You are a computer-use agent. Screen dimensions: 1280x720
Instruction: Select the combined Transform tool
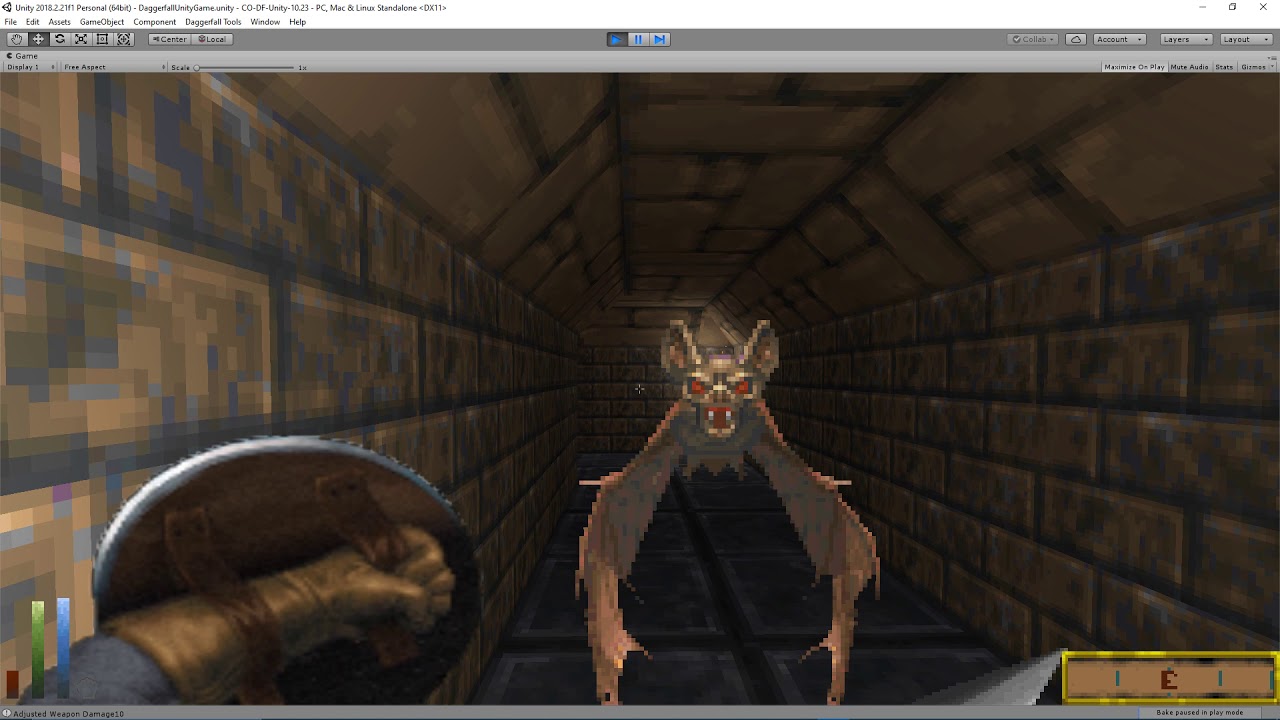click(124, 39)
